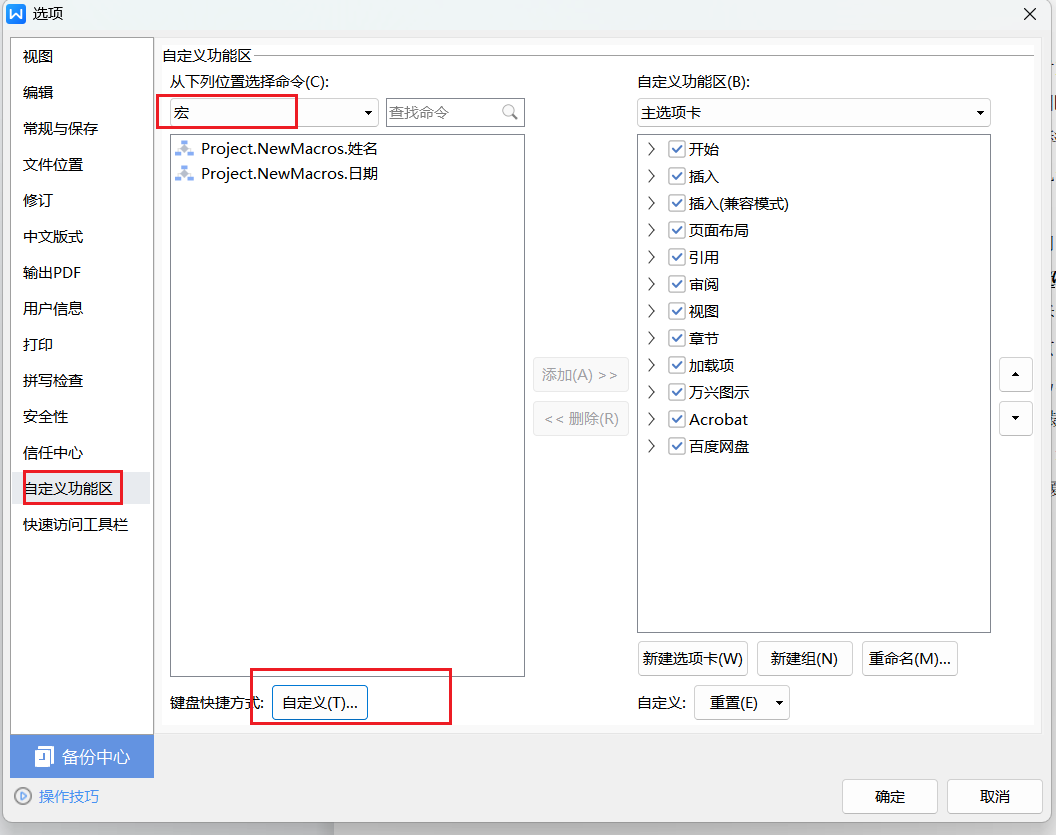This screenshot has height=835, width=1056.
Task: Expand the 插入 tree node
Action: (651, 176)
